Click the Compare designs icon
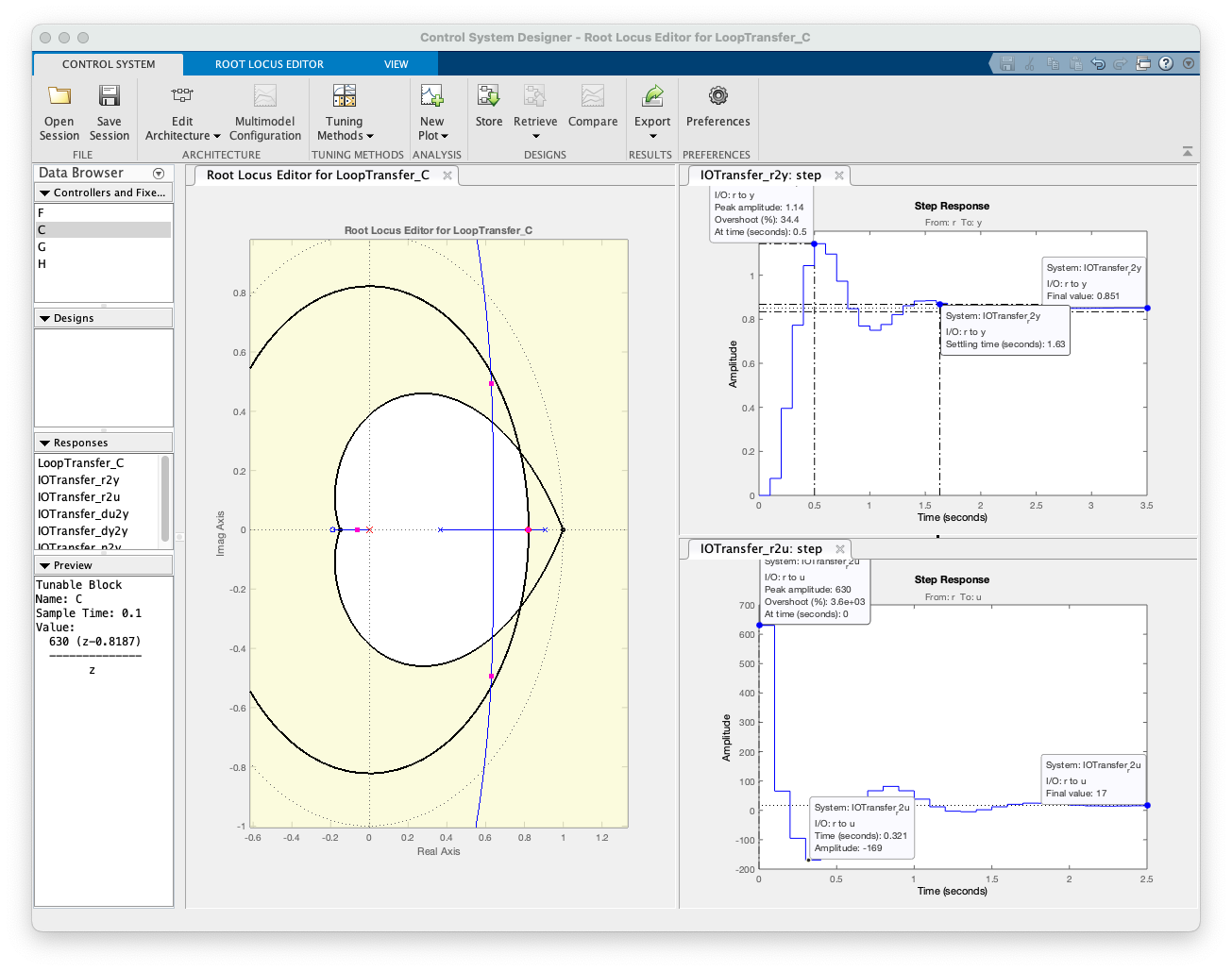Screen dimensions: 1232x971 [593, 95]
